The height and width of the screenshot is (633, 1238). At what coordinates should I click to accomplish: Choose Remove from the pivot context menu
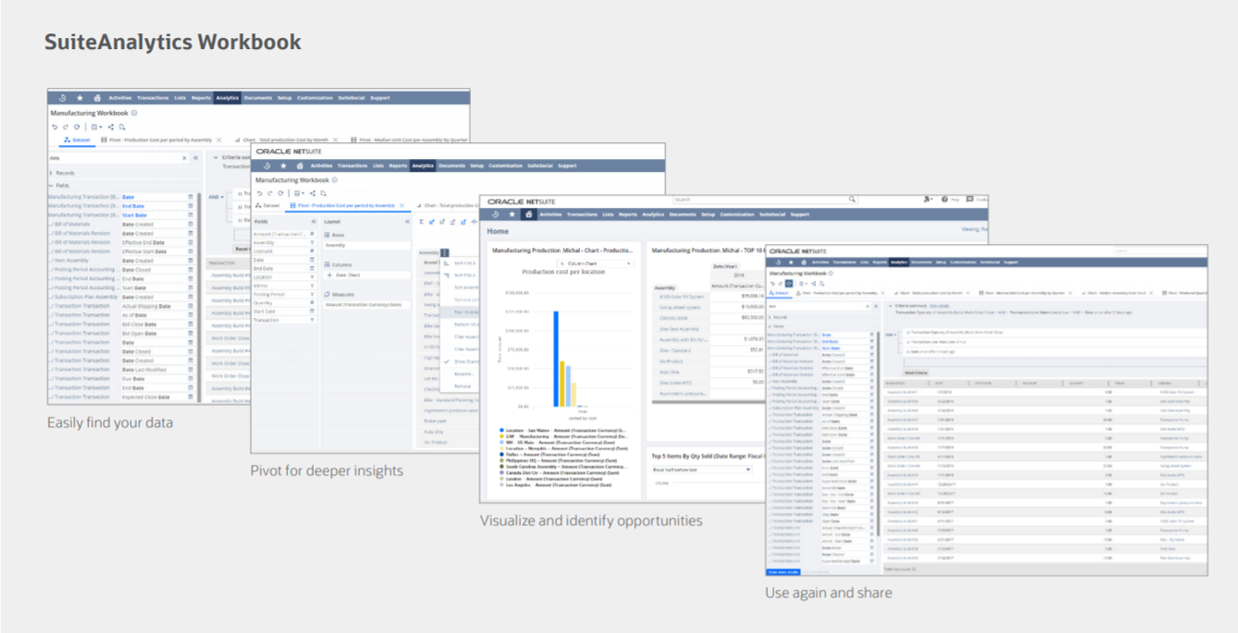point(458,386)
